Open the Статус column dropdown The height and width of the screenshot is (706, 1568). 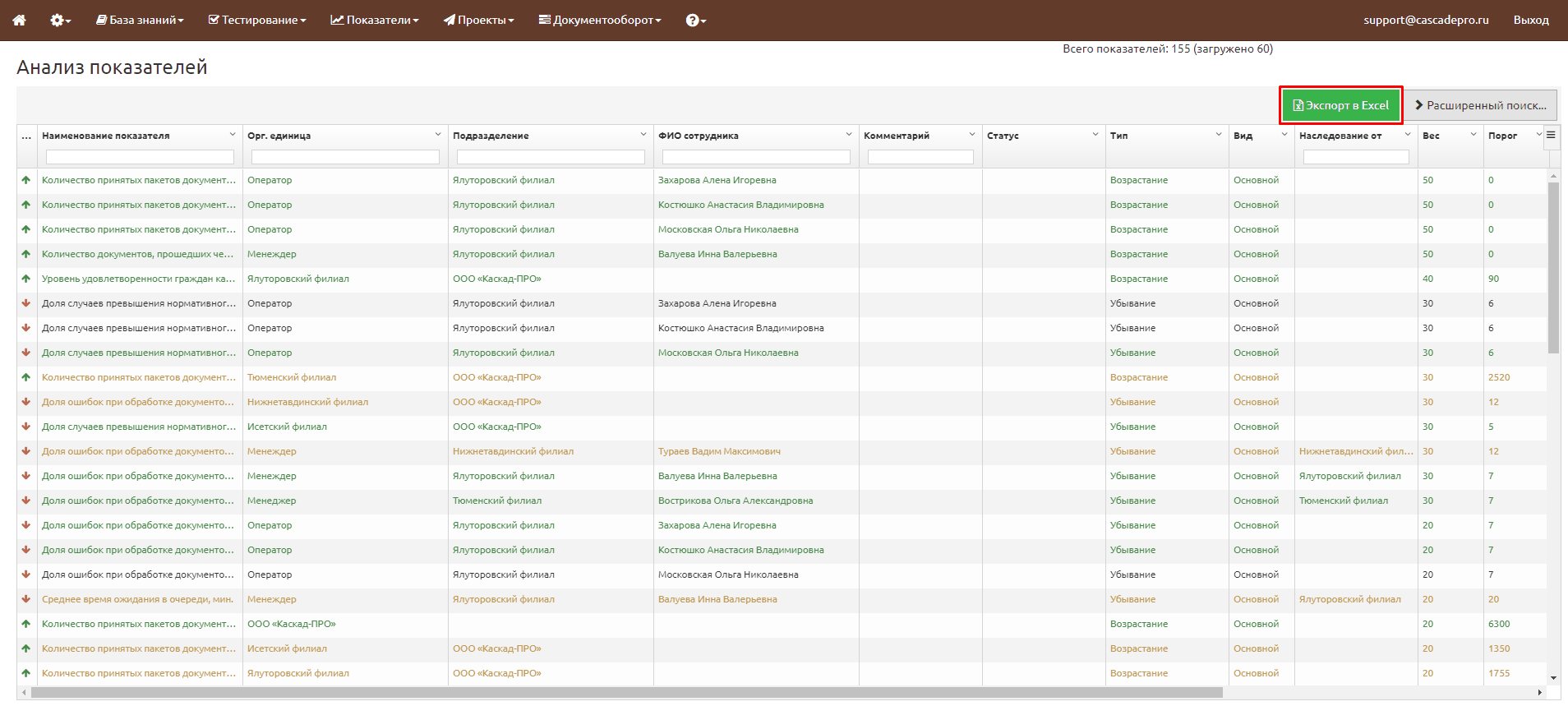(x=1095, y=135)
